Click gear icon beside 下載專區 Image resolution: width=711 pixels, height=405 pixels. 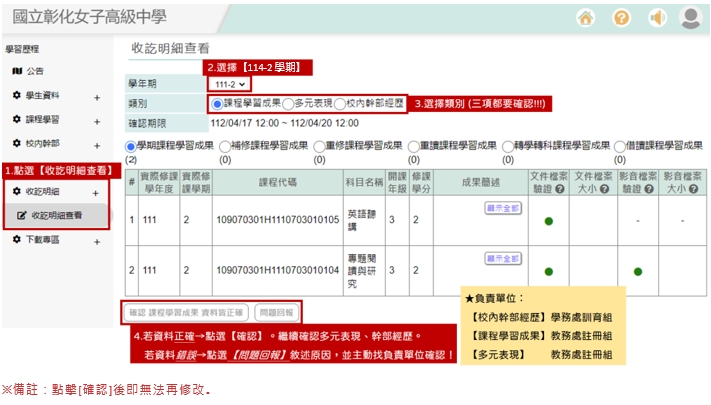pyautogui.click(x=17, y=239)
